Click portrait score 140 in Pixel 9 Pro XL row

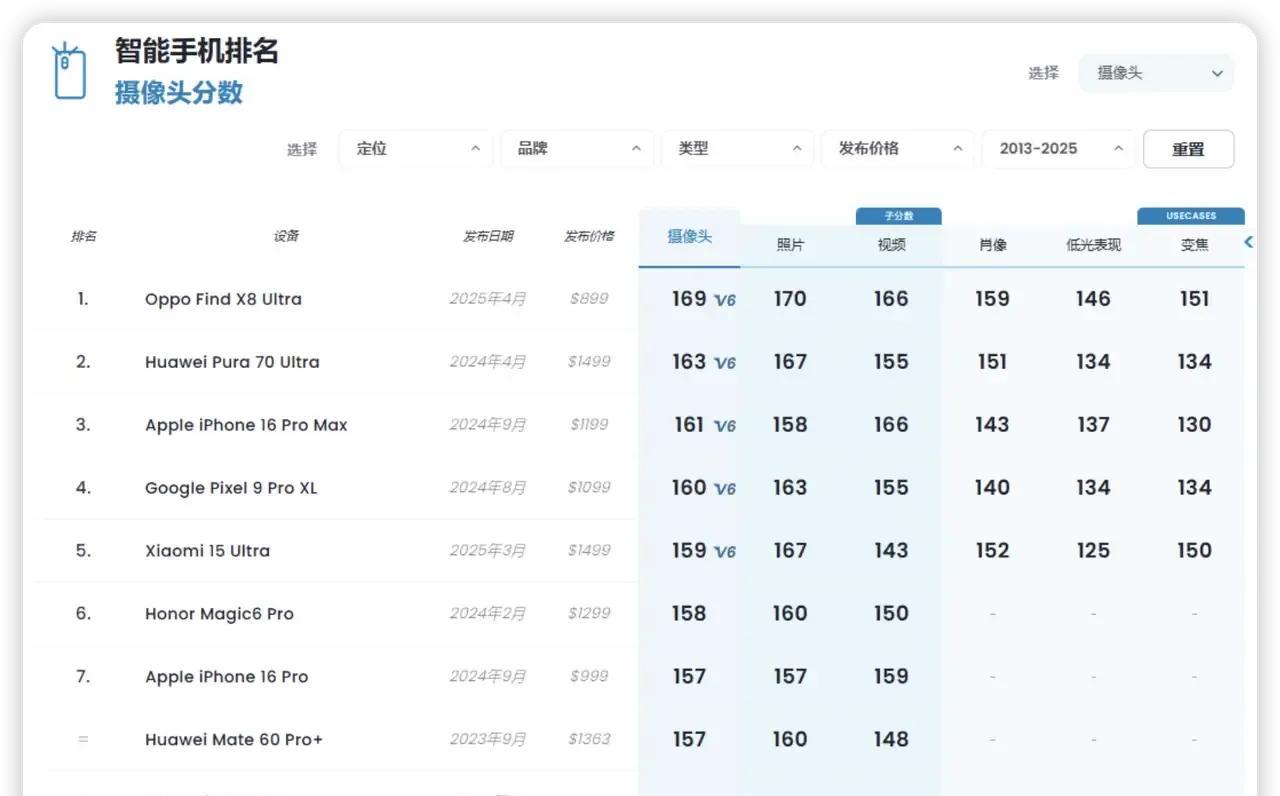(x=992, y=488)
